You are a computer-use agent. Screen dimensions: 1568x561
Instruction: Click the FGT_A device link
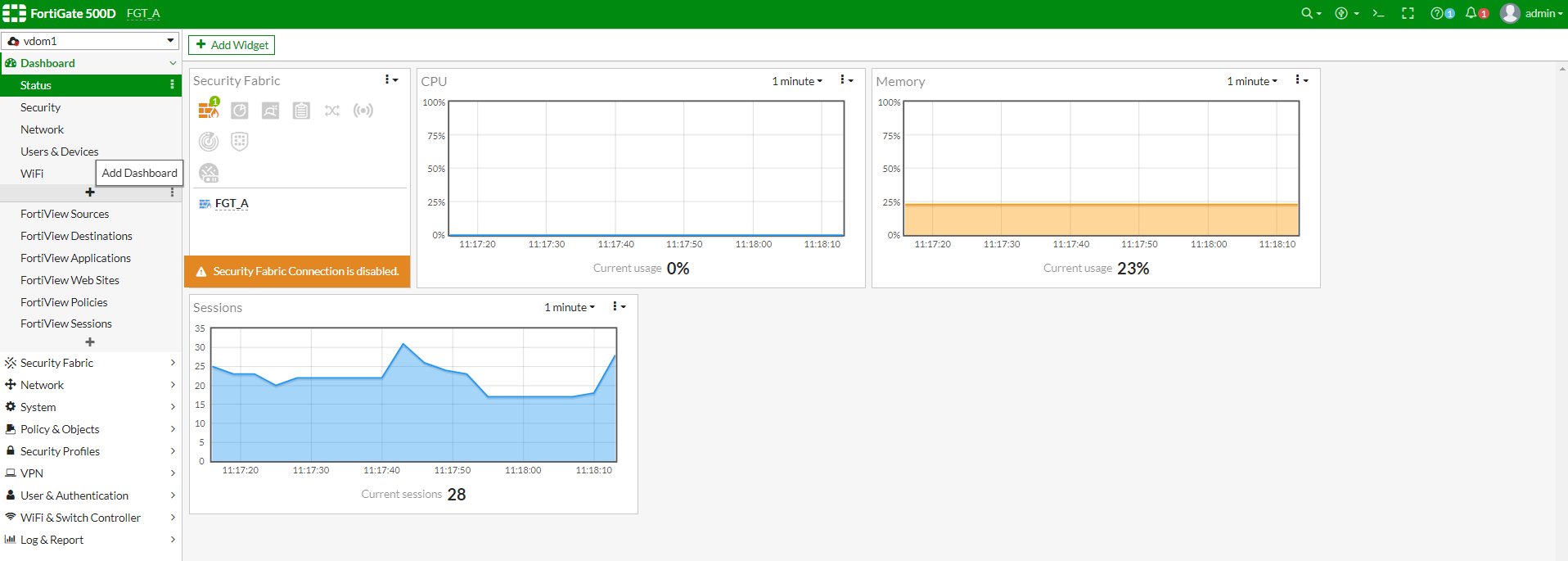(x=232, y=203)
